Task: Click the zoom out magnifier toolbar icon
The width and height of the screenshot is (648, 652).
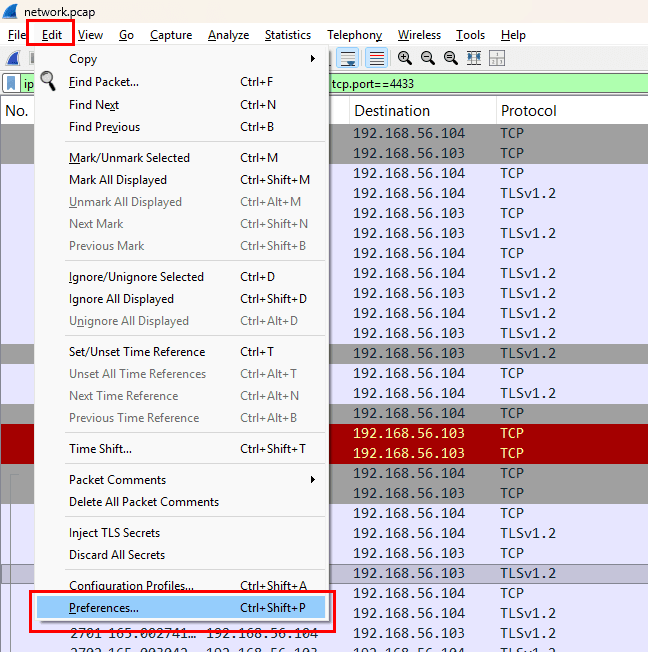Action: pos(428,59)
